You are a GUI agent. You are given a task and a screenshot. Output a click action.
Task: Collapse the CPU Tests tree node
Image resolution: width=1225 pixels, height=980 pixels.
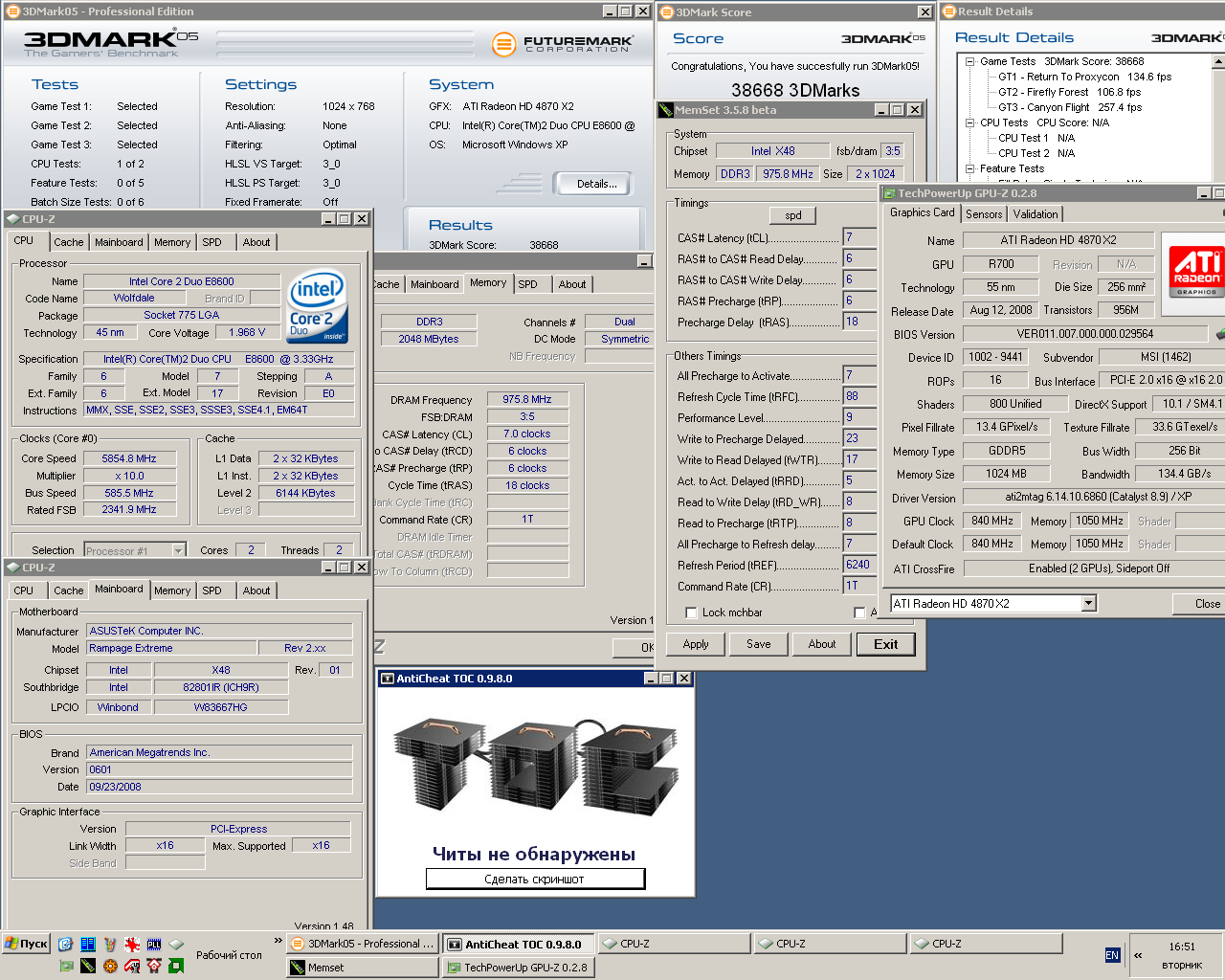(969, 122)
